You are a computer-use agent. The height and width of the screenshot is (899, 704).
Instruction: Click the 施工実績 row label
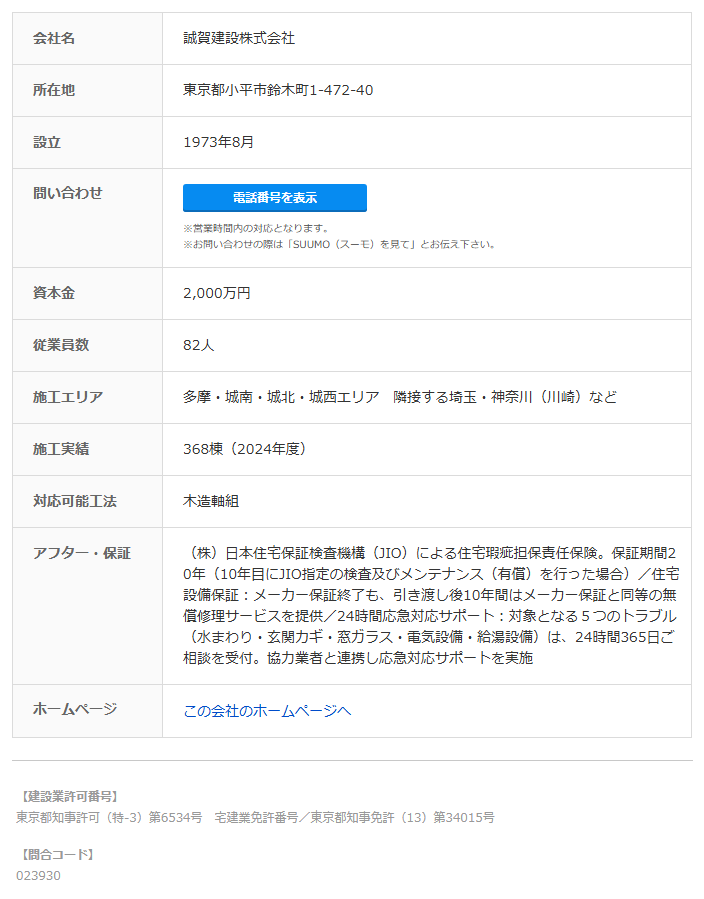[x=61, y=449]
